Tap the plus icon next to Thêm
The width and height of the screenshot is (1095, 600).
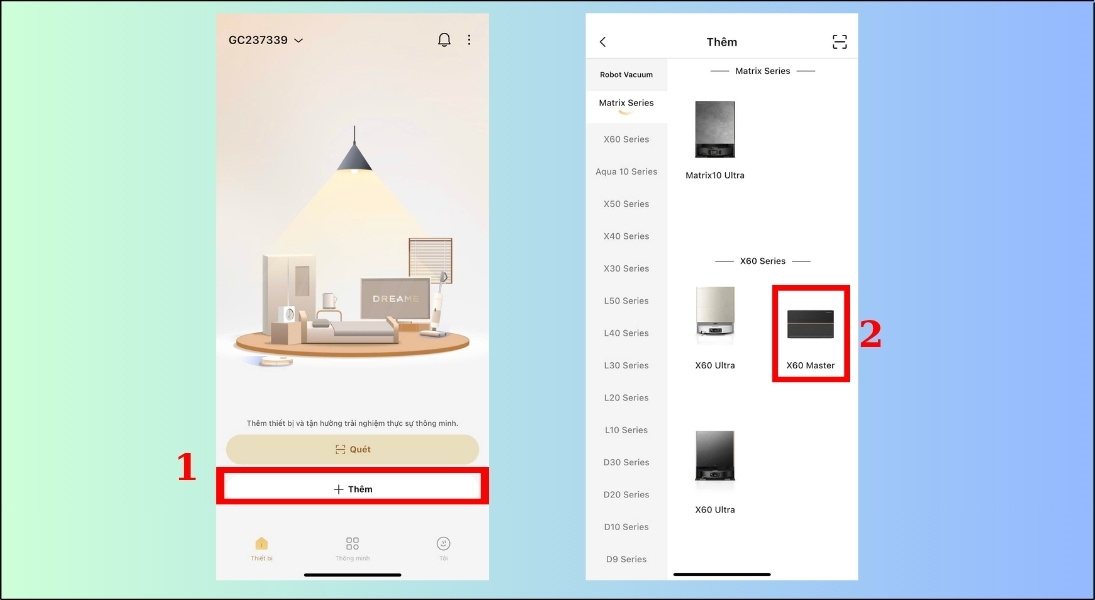[337, 488]
